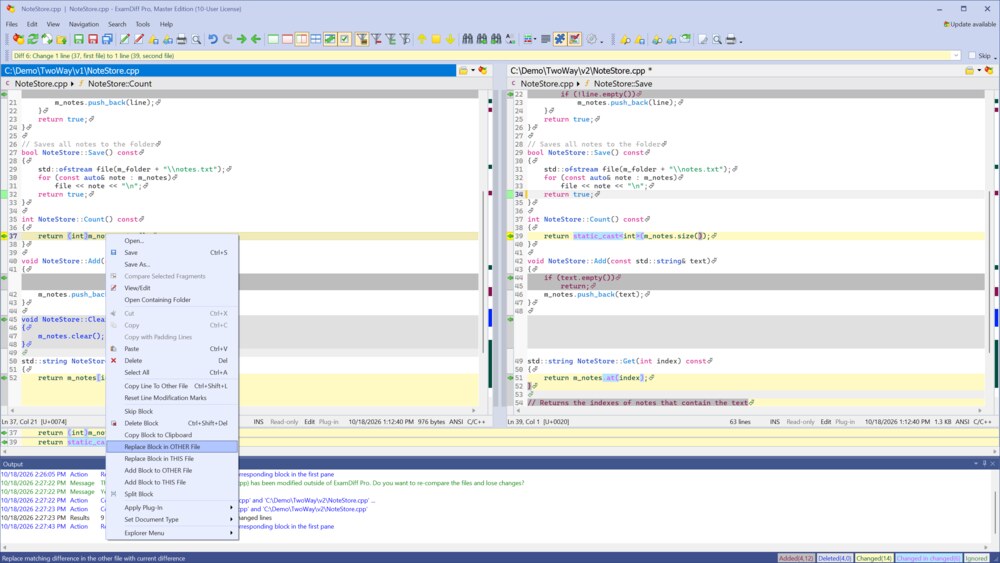Screen dimensions: 1000x563
Task: Expand the Set Document Type submenu
Action: click(x=172, y=520)
